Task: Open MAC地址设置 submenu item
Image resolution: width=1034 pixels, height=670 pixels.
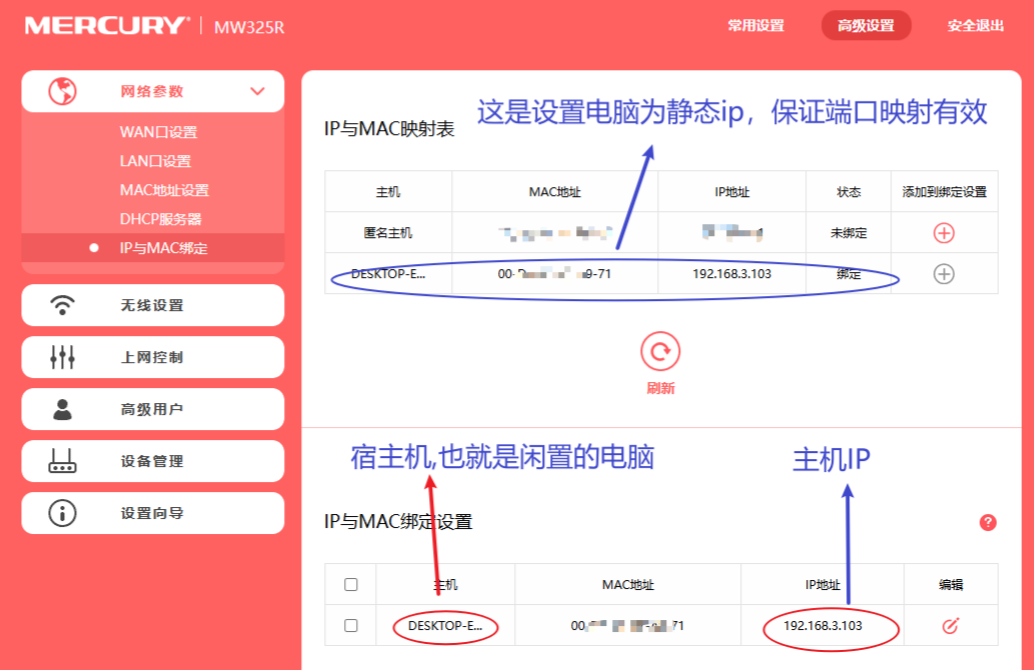Action: point(164,190)
